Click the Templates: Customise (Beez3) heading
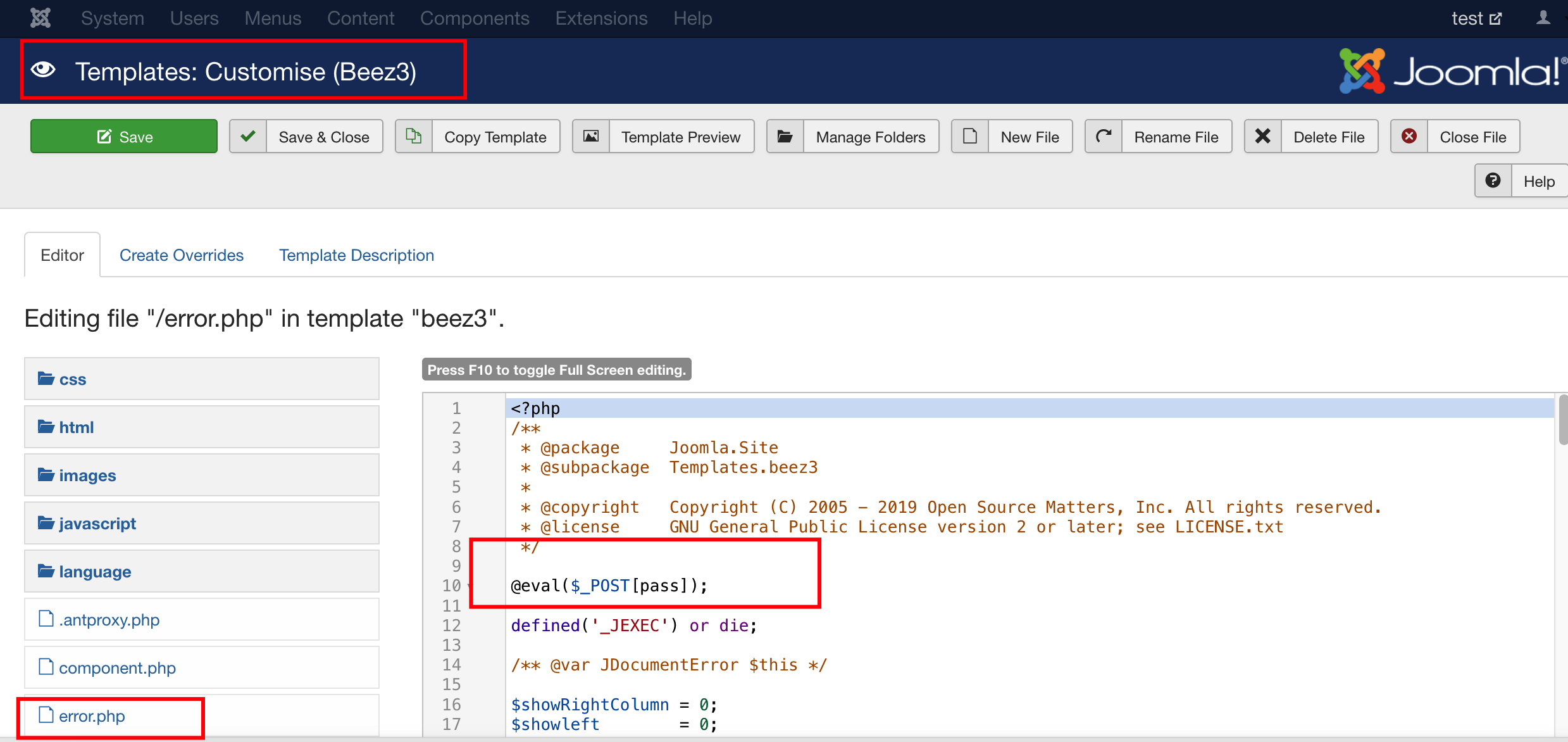This screenshot has width=1568, height=742. [246, 71]
